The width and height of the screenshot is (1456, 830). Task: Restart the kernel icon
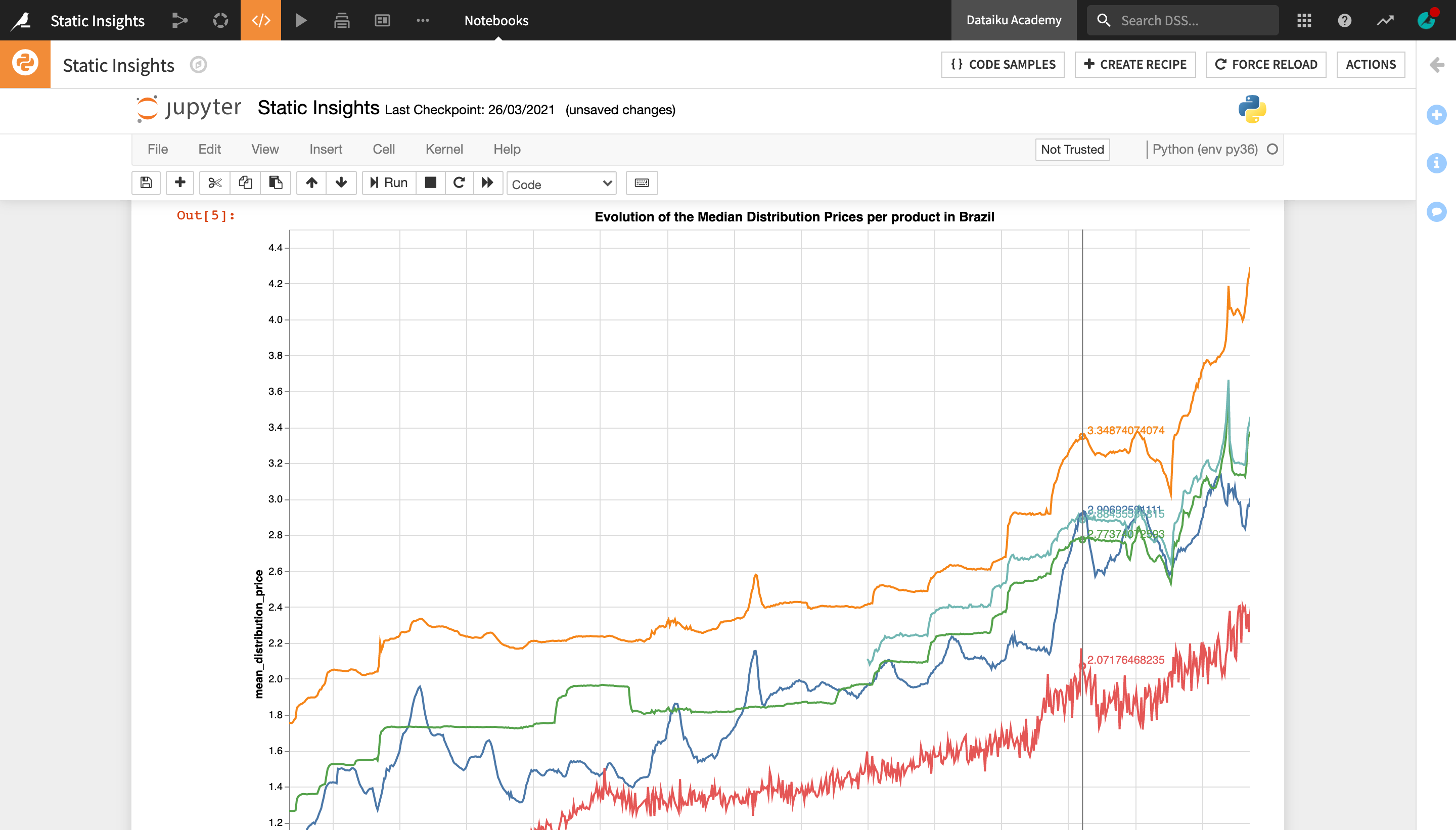click(459, 182)
